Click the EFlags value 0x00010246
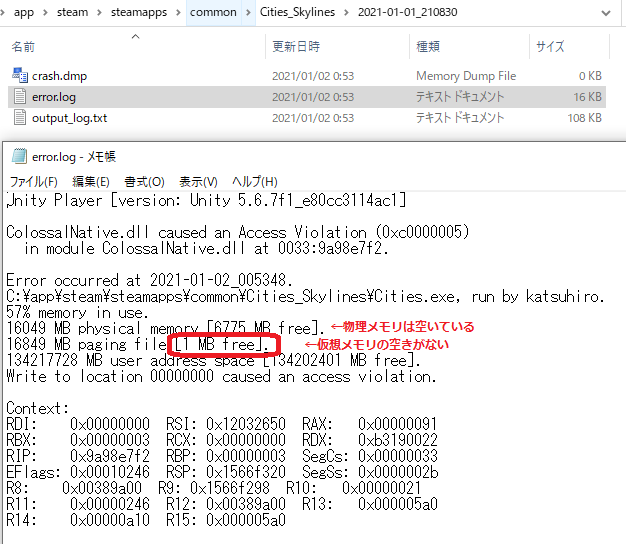 [x=110, y=472]
